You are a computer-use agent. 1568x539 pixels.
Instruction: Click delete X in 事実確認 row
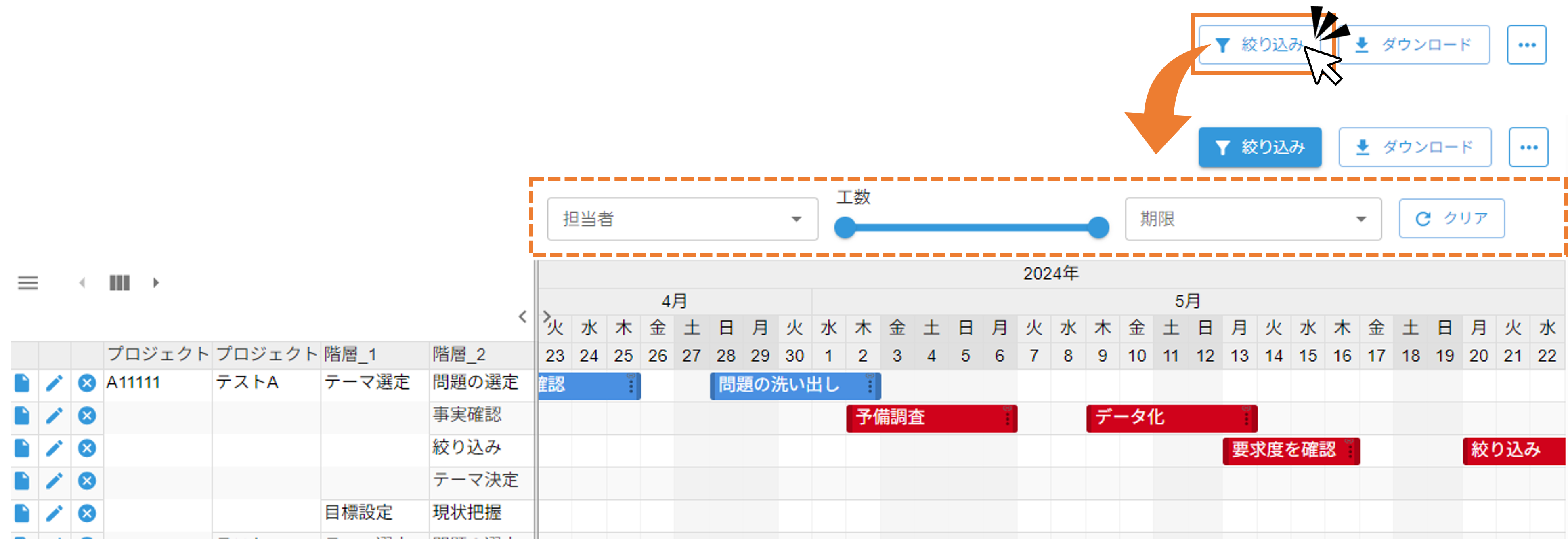[87, 416]
